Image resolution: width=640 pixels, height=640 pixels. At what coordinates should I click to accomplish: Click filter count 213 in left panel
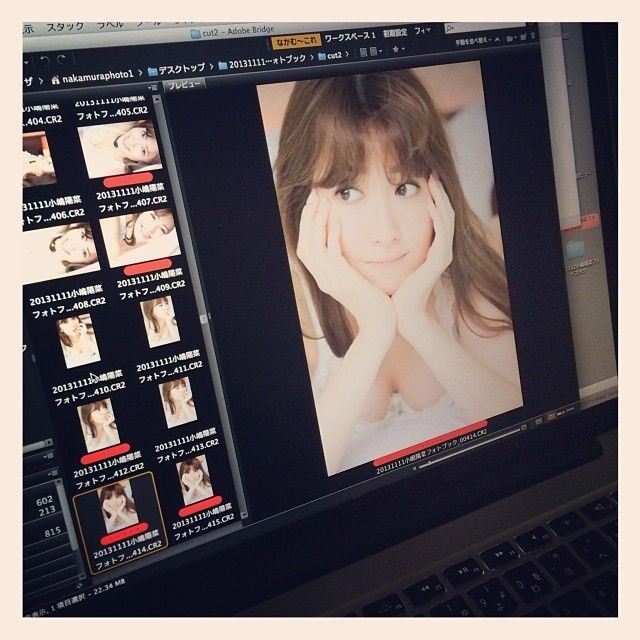(x=47, y=510)
